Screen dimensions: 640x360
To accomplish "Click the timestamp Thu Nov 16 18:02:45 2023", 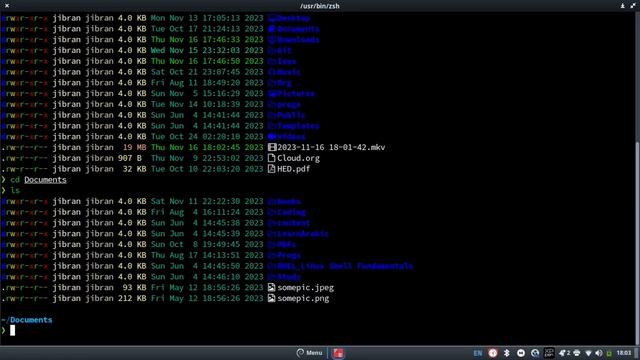I will tap(207, 147).
